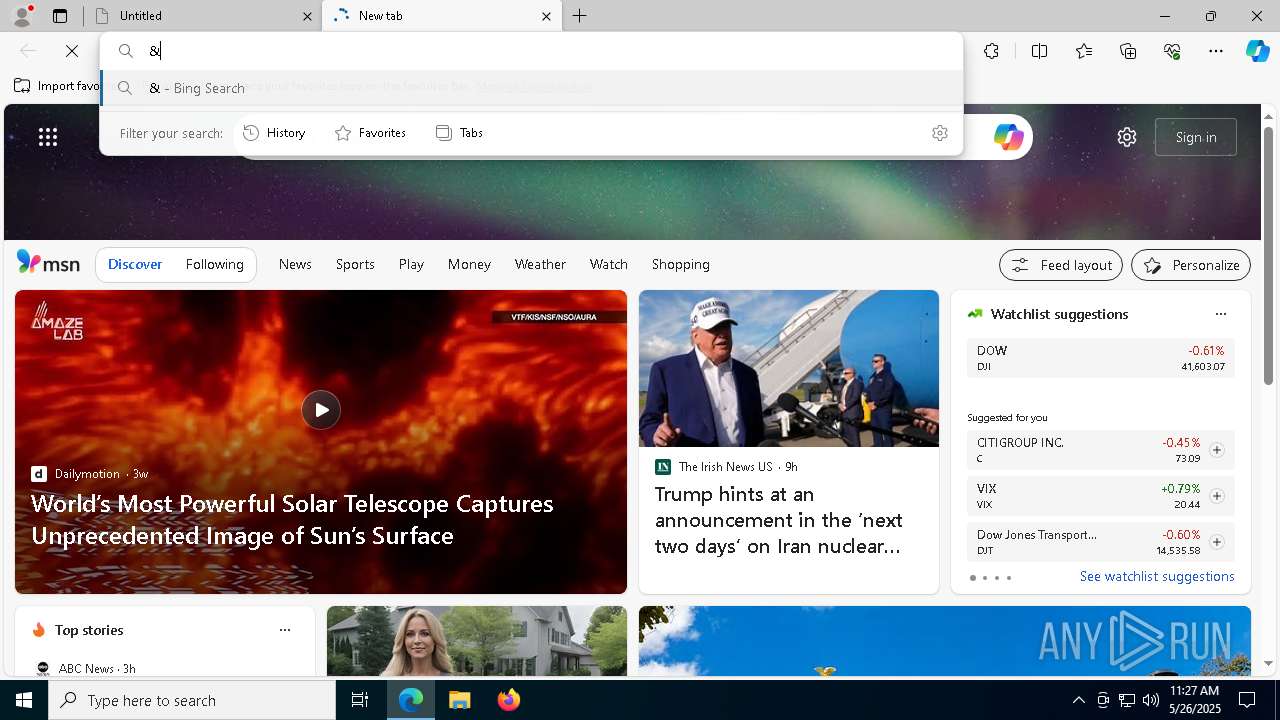Open the Trump plane photo thumbnail

coord(789,368)
